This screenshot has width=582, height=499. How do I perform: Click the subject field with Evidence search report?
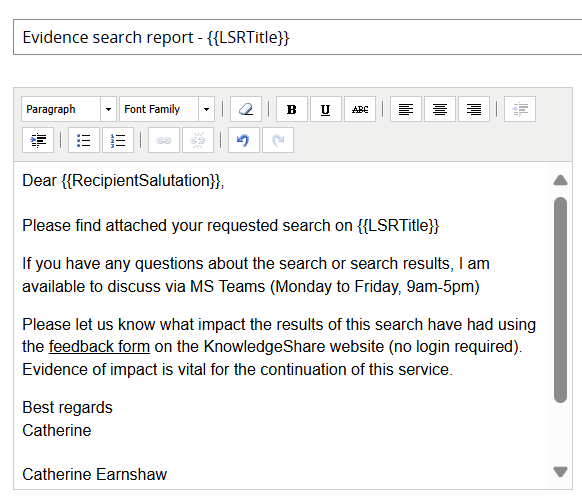tap(297, 37)
